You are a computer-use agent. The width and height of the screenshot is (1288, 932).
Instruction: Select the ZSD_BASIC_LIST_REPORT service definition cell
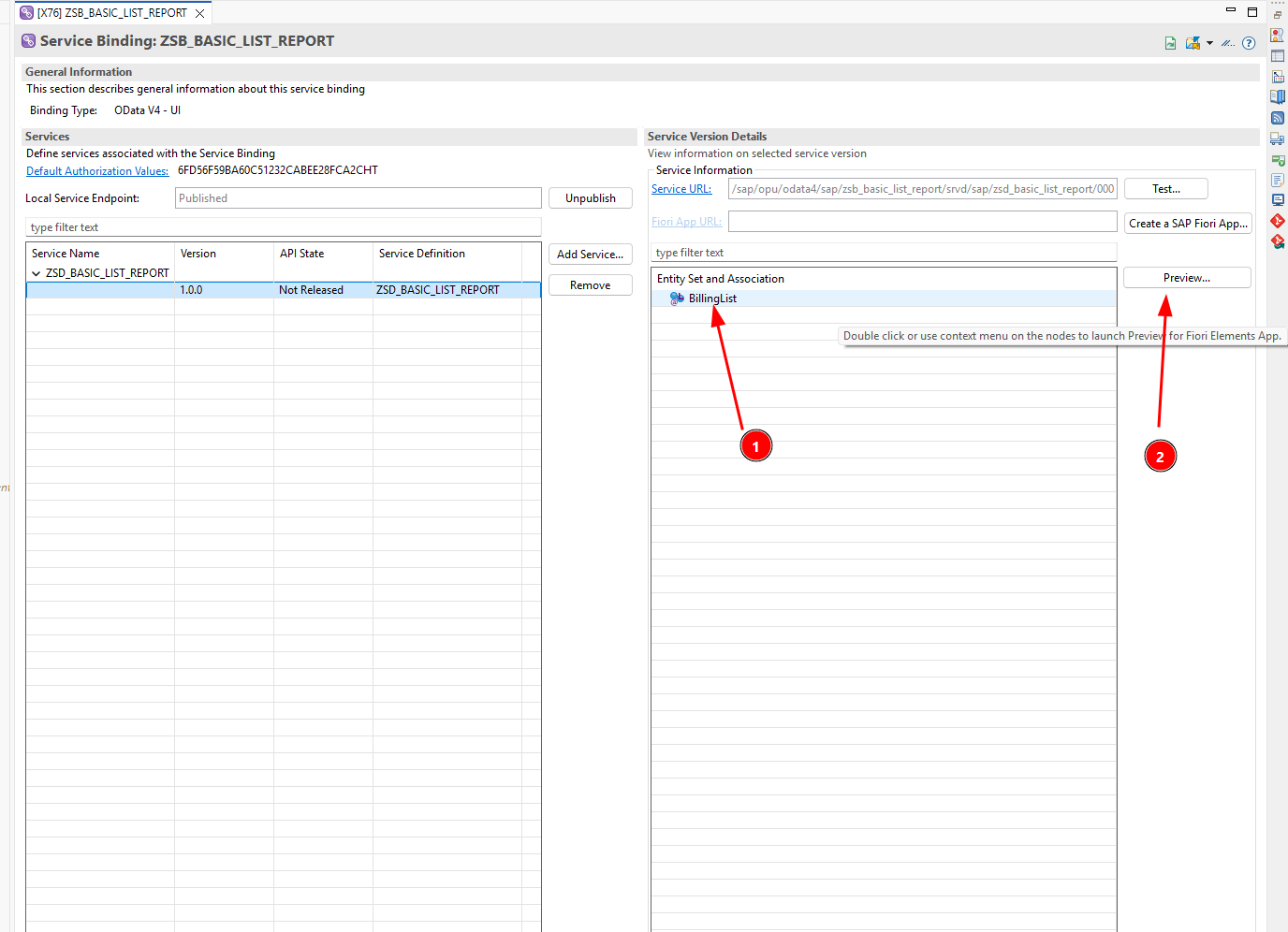[447, 290]
